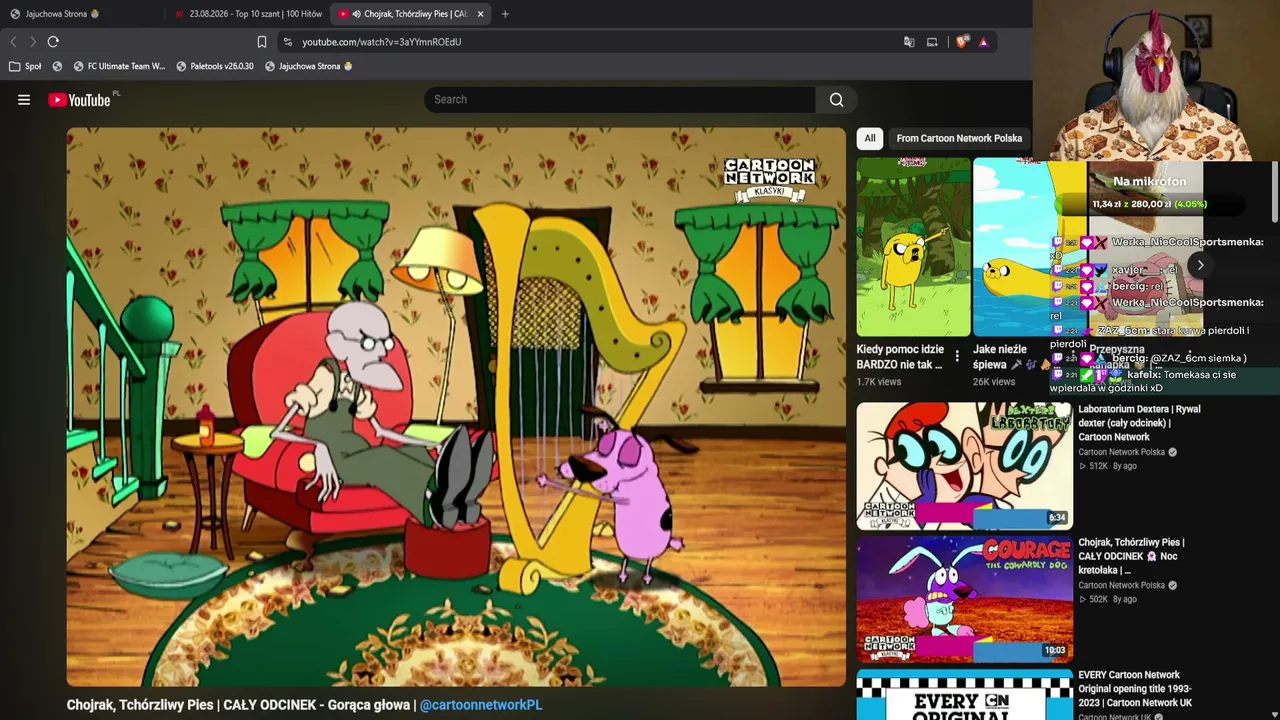Click the Gorąca głowa video player

tap(456, 406)
